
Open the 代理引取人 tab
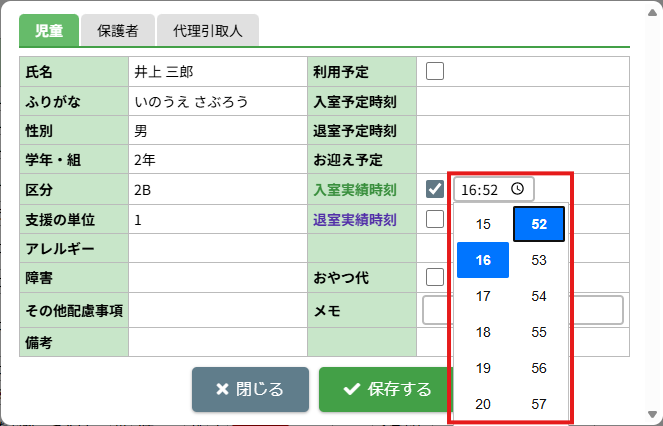pyautogui.click(x=209, y=30)
